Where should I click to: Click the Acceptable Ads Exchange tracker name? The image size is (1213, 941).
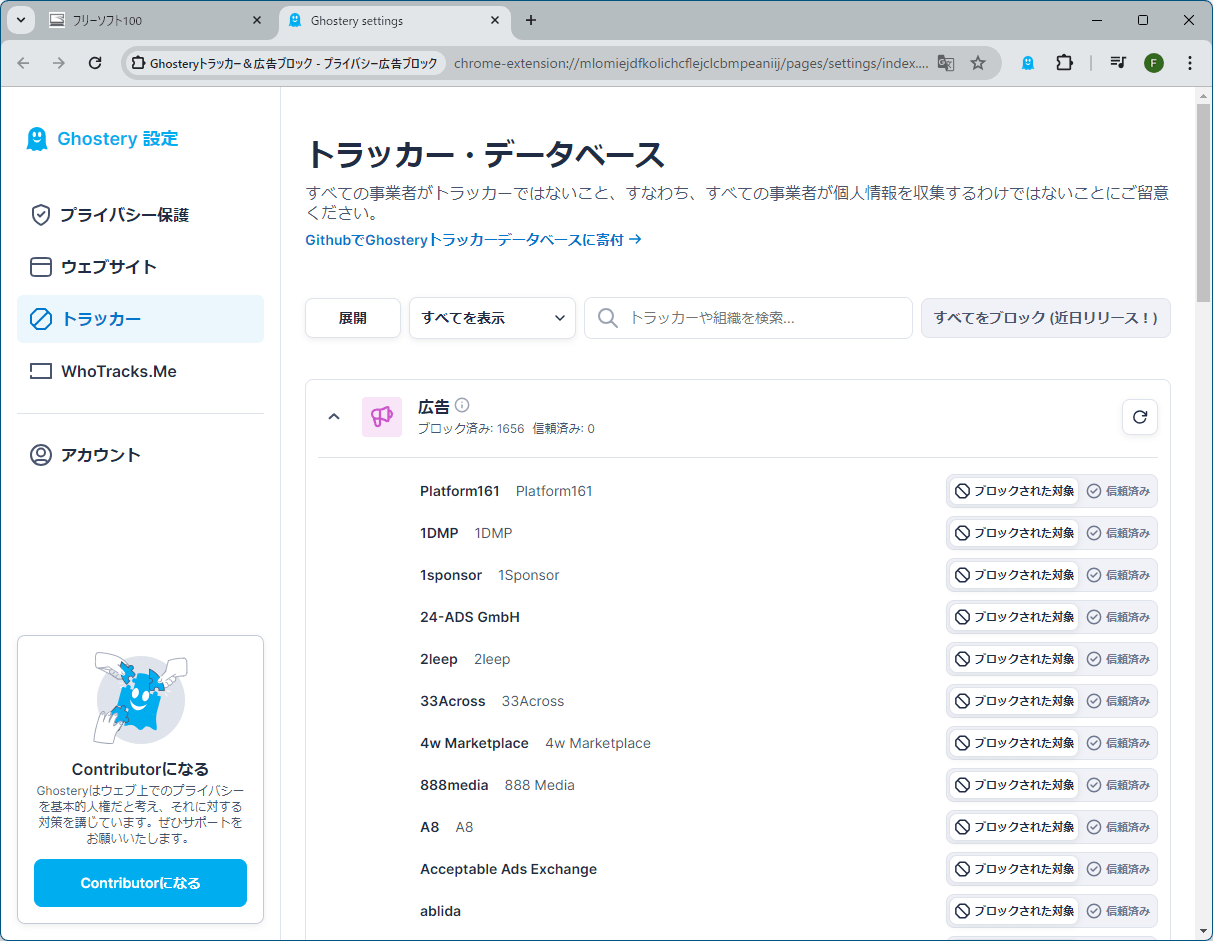508,869
